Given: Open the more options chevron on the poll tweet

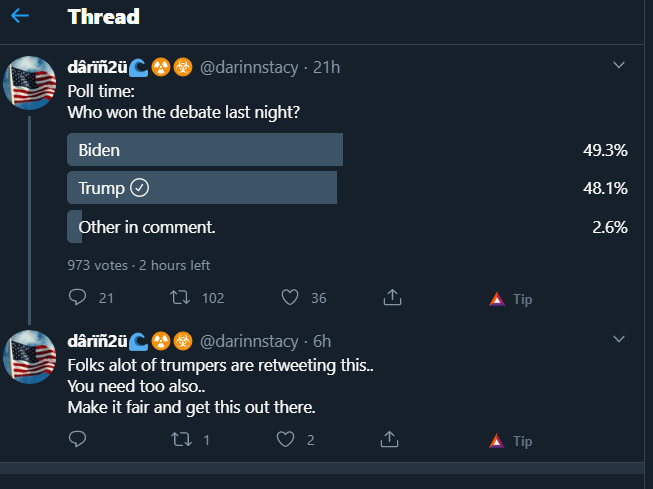Looking at the screenshot, I should [x=619, y=65].
